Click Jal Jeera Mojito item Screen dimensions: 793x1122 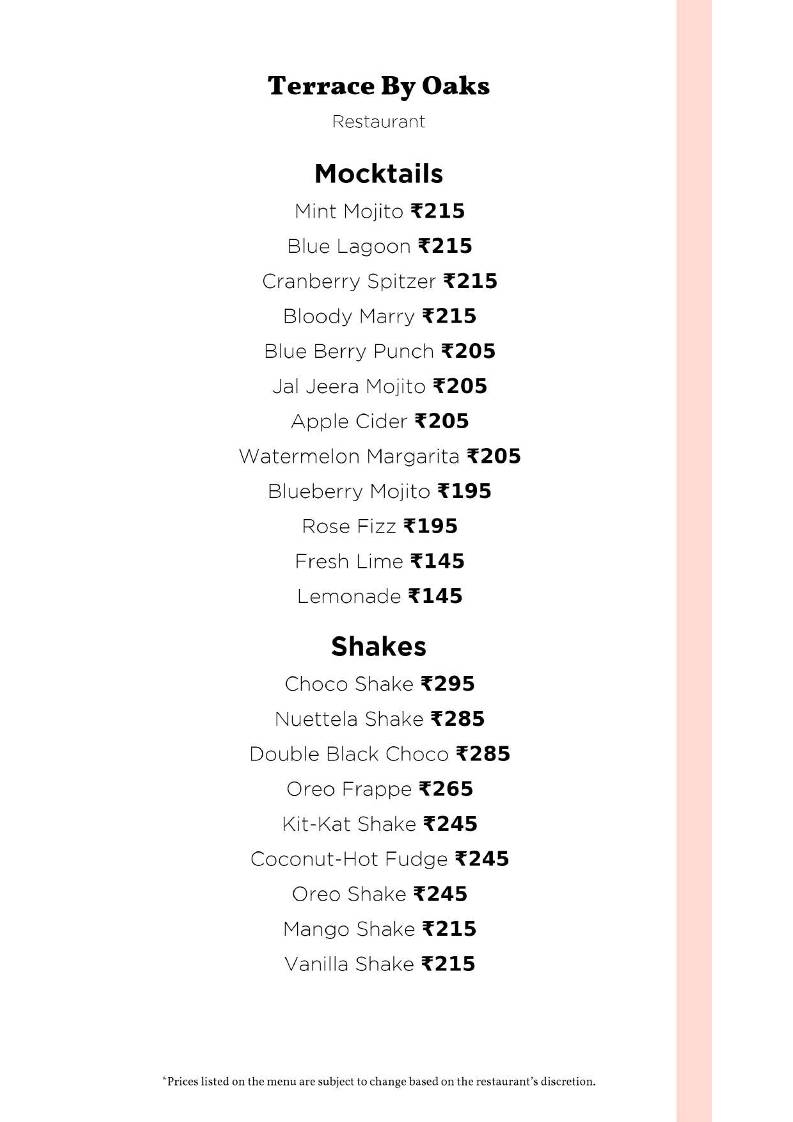pos(379,387)
